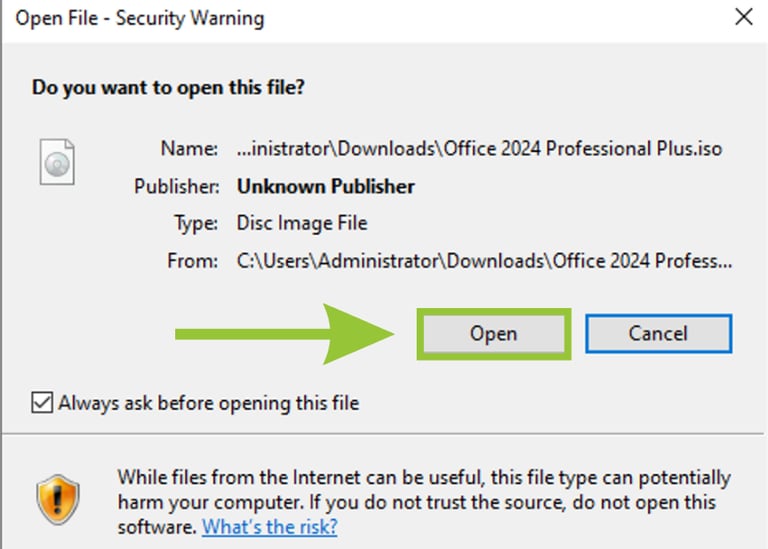768x549 pixels.
Task: Click the green arrow pointing at Open
Action: coord(285,334)
